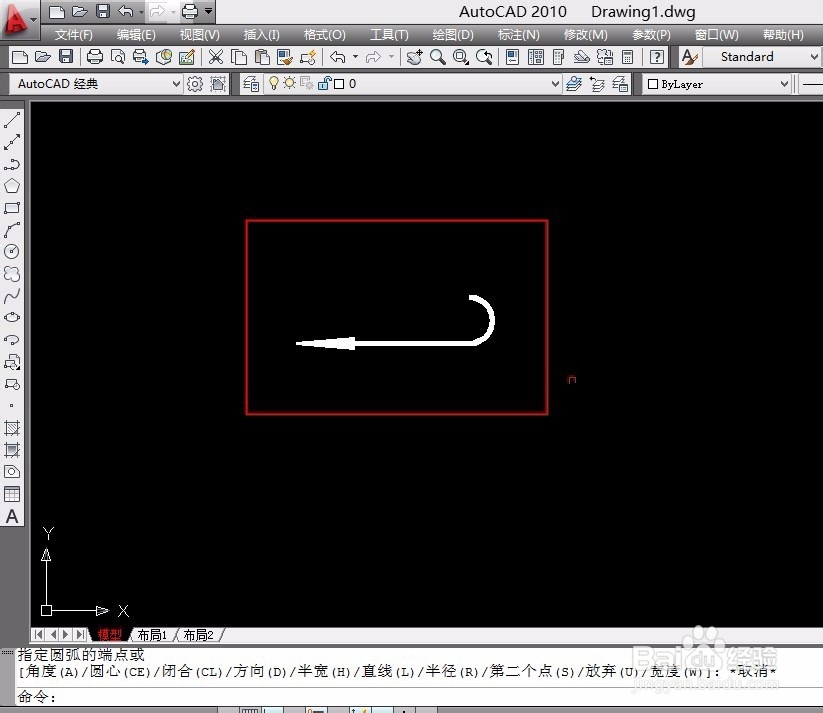Open the AutoCAD 经典 workspace dropdown
The height and width of the screenshot is (713, 823).
pyautogui.click(x=176, y=84)
